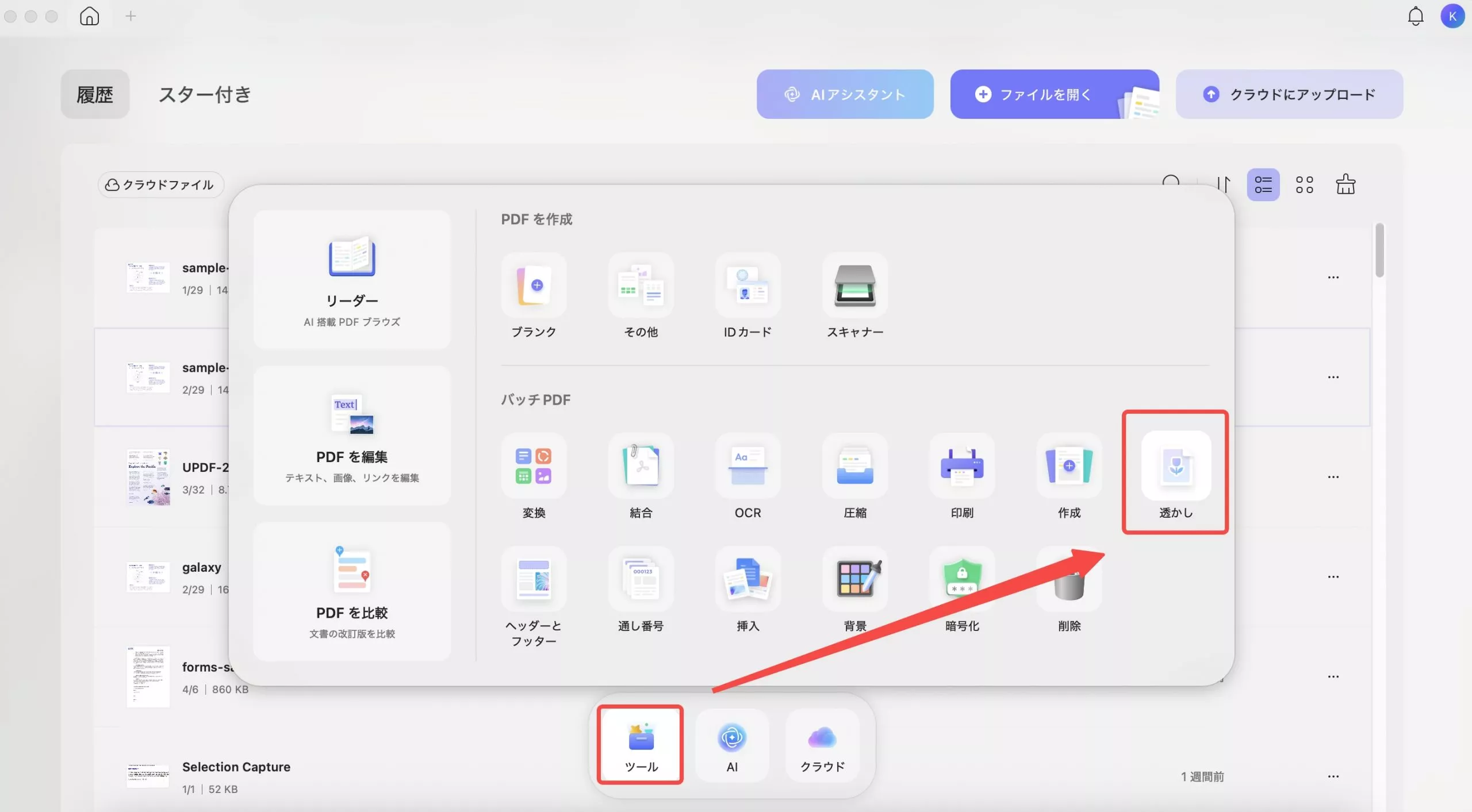The image size is (1472, 812).
Task: Click the batch Encrypt (暗号化) icon
Action: pos(961,579)
